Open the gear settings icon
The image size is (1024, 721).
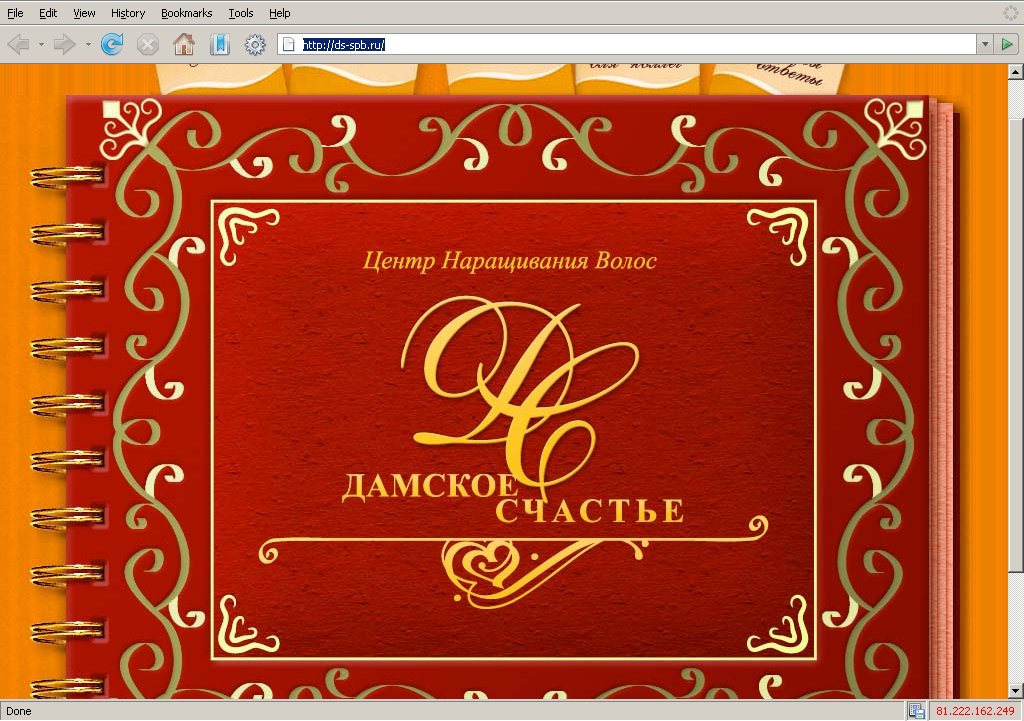255,44
